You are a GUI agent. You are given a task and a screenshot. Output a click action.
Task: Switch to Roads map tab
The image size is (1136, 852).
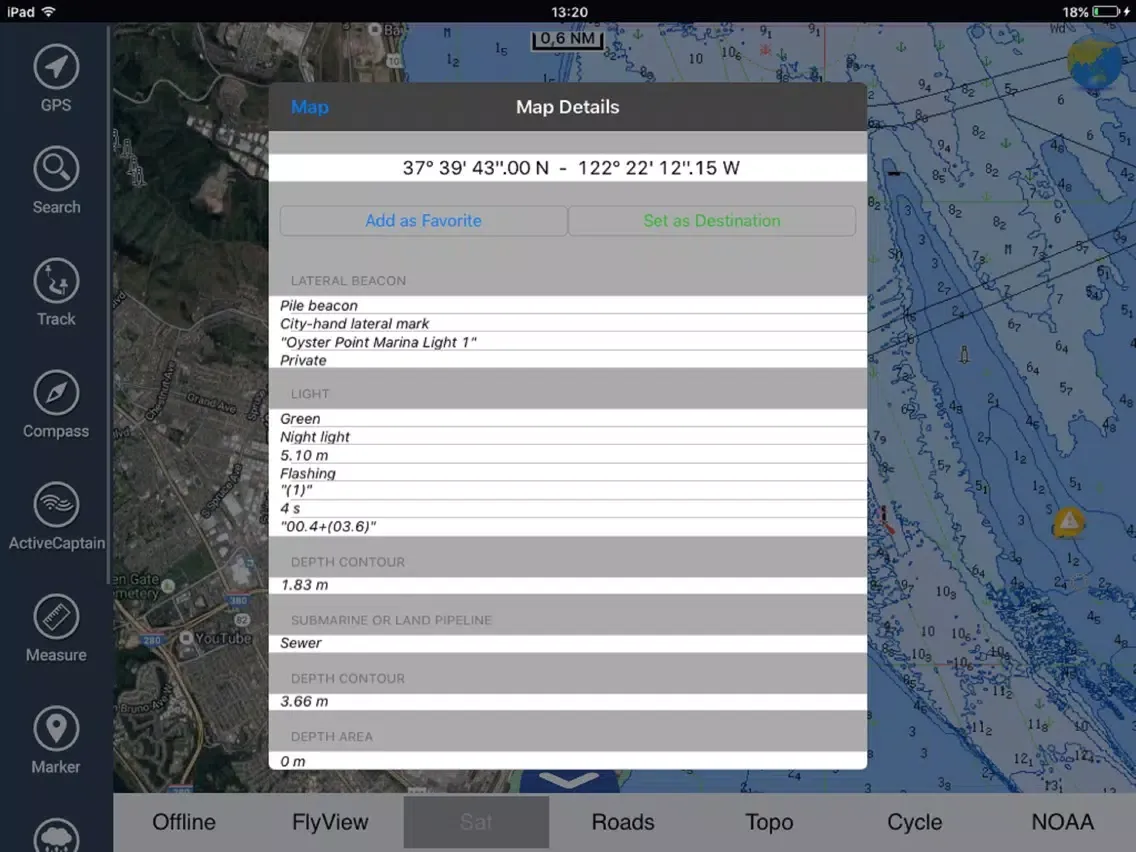(x=623, y=822)
